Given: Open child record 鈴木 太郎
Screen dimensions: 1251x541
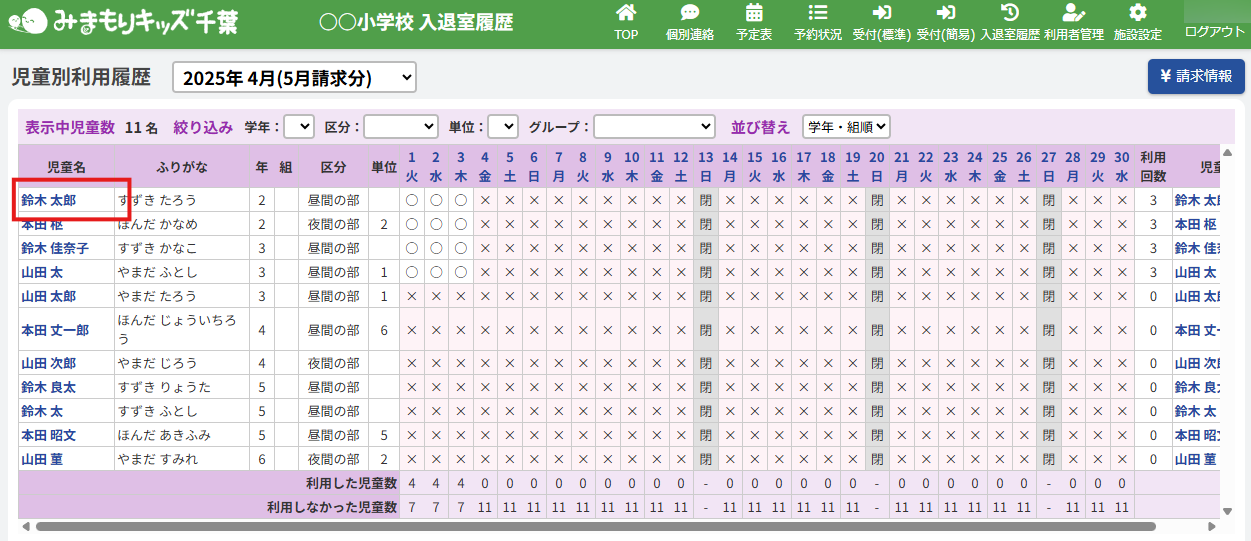Looking at the screenshot, I should [x=49, y=200].
